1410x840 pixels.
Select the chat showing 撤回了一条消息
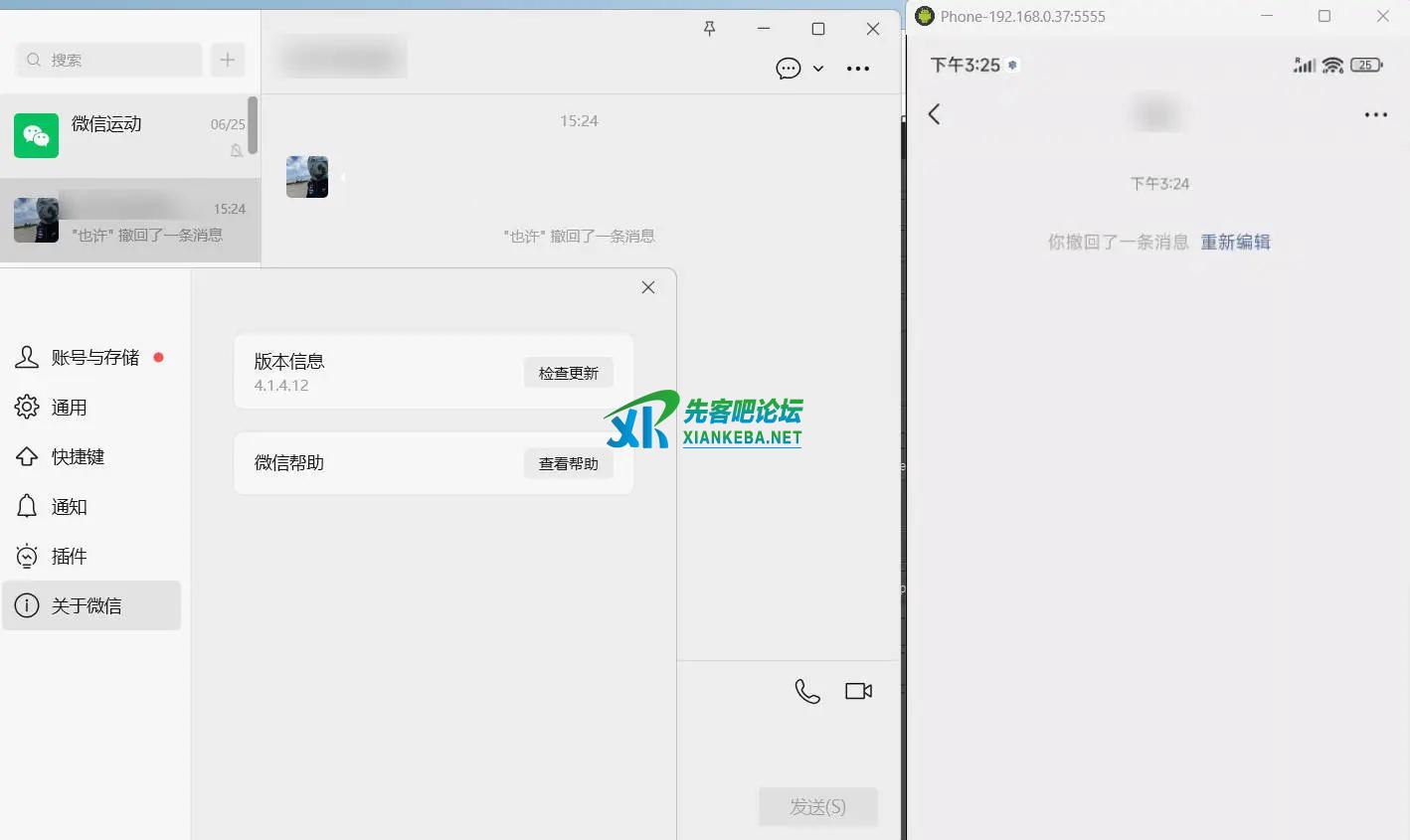[129, 221]
